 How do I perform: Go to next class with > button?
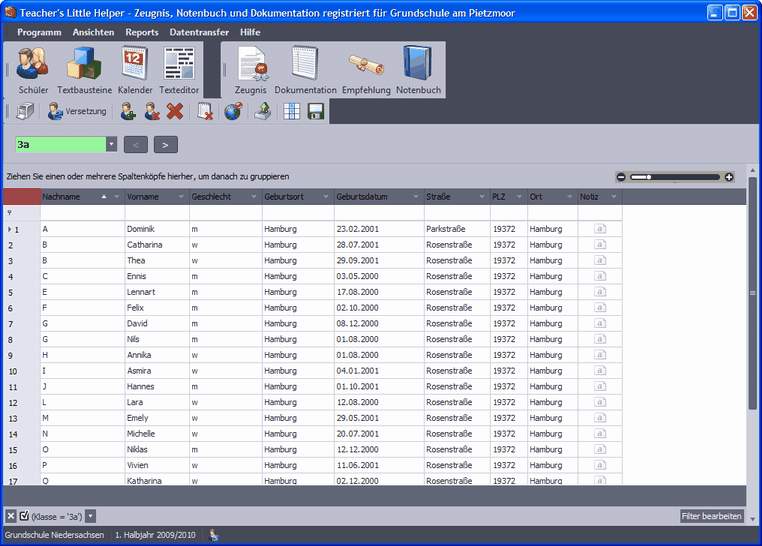tap(166, 145)
